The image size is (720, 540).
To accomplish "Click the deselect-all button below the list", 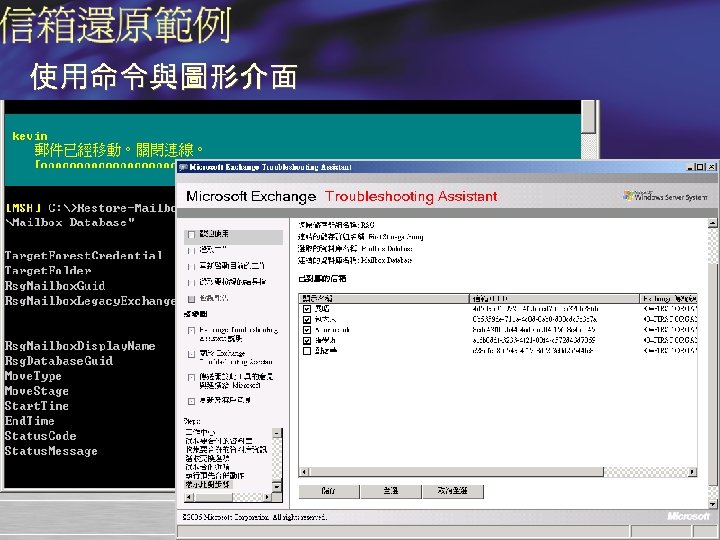I will (x=453, y=491).
